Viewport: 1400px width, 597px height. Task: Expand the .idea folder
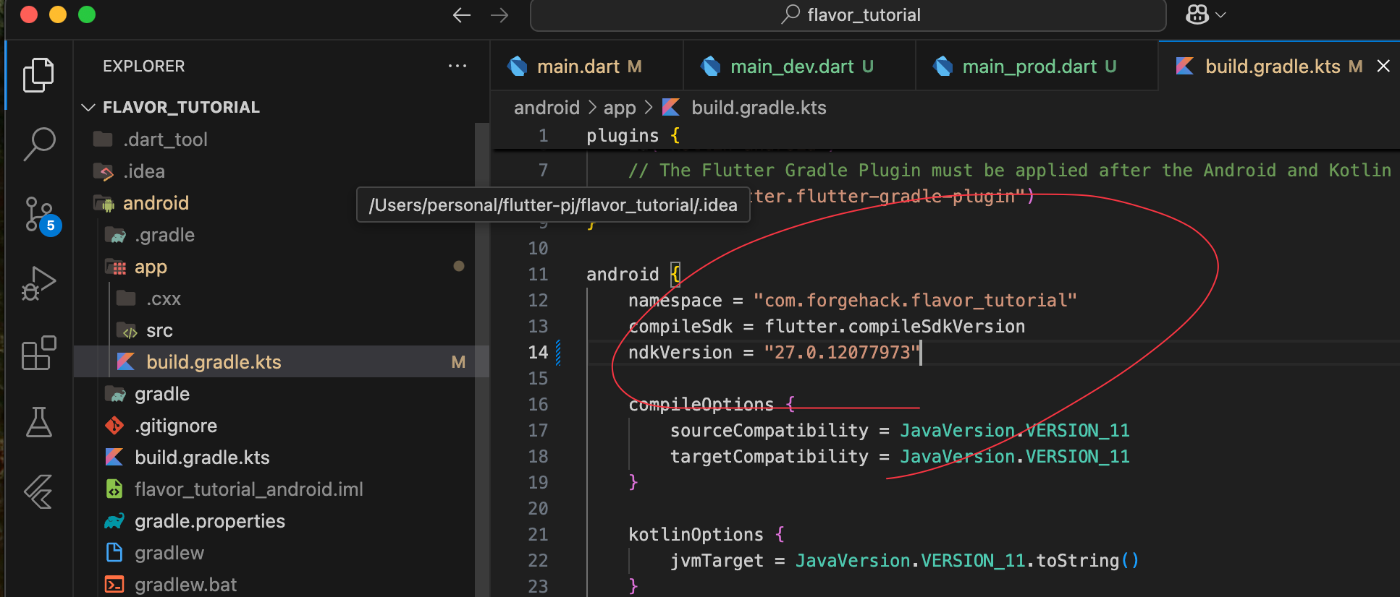pyautogui.click(x=144, y=171)
